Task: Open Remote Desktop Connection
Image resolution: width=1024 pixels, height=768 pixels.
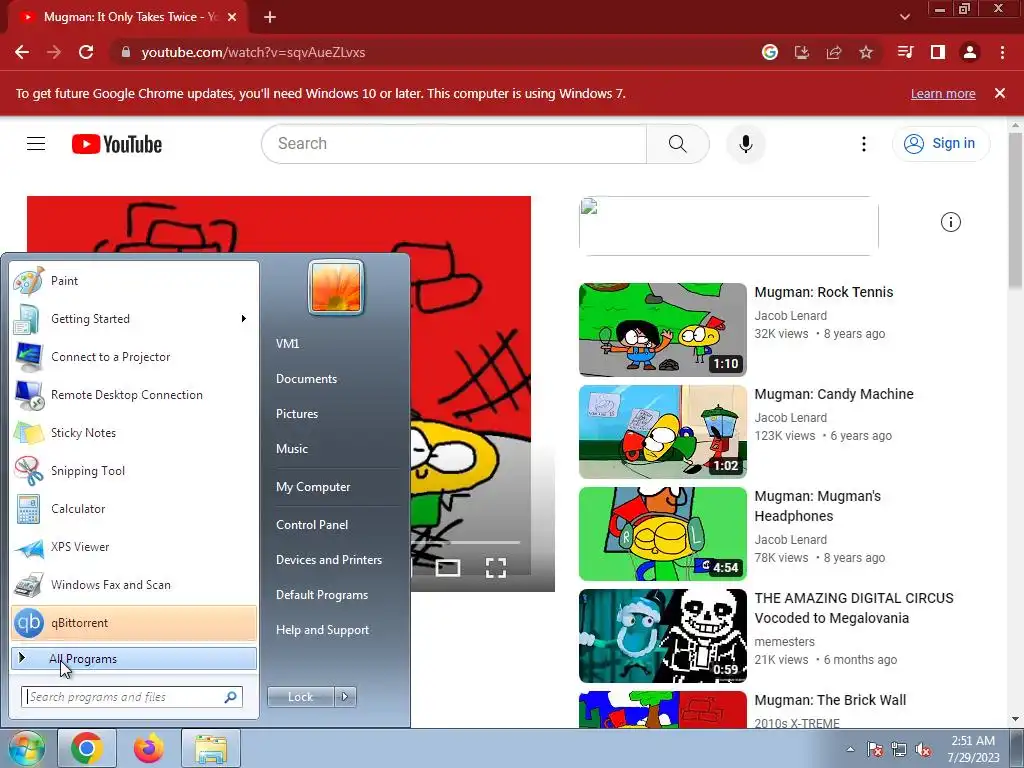Action: coord(134,394)
